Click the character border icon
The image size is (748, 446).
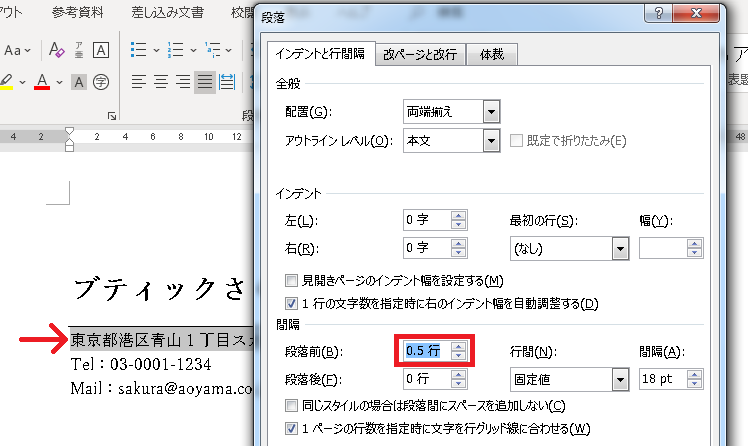point(103,50)
